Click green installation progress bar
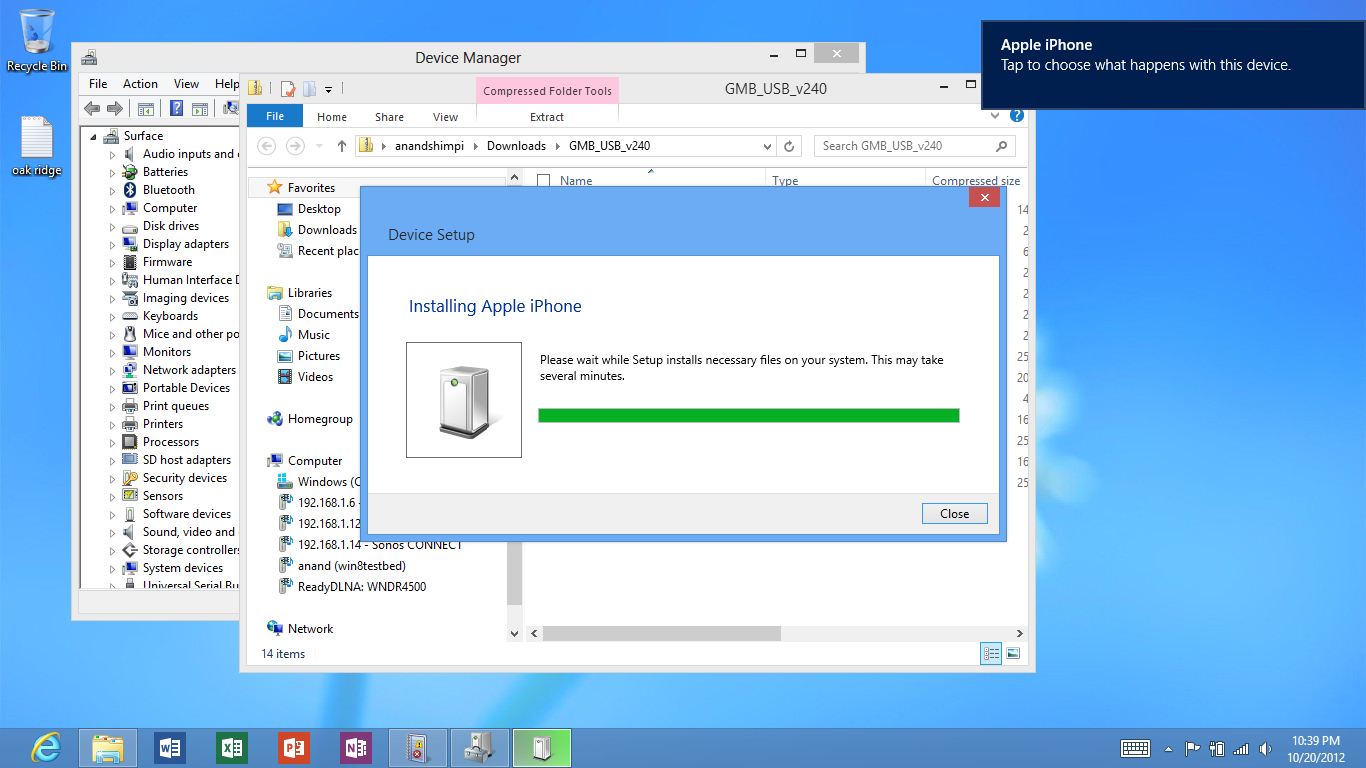Viewport: 1366px width, 768px height. [748, 415]
